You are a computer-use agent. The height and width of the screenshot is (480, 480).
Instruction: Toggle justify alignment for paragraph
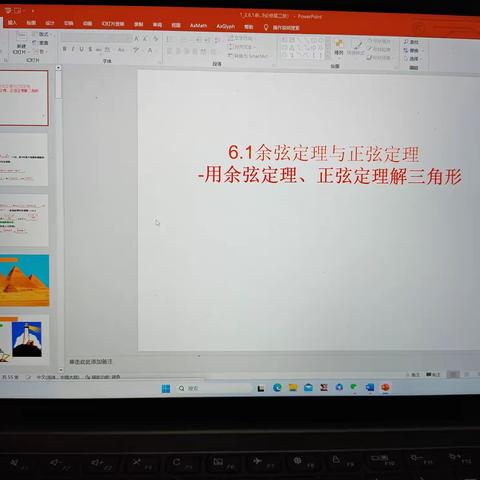195,51
